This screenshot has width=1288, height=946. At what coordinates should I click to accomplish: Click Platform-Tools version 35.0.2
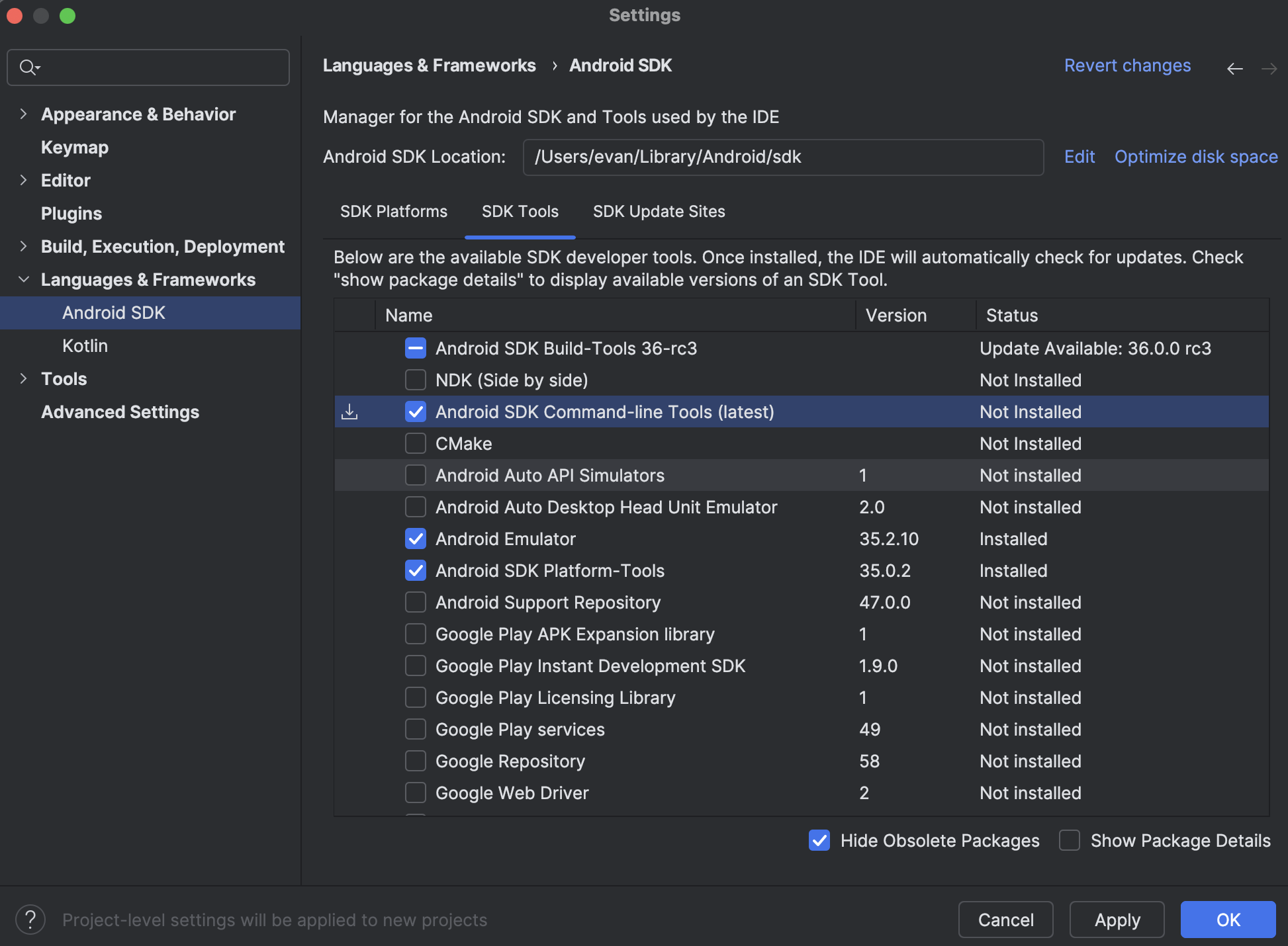[x=885, y=571]
